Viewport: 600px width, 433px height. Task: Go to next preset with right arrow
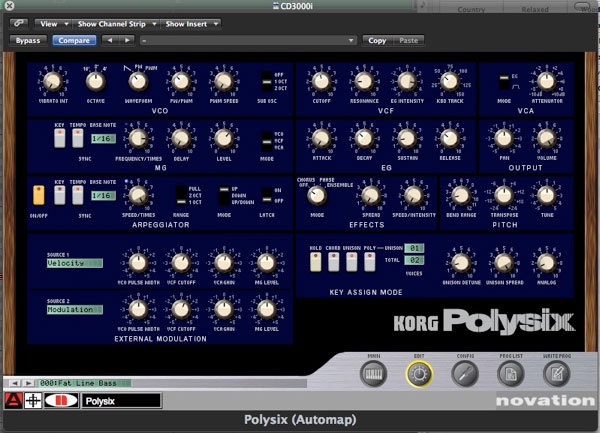(x=127, y=40)
